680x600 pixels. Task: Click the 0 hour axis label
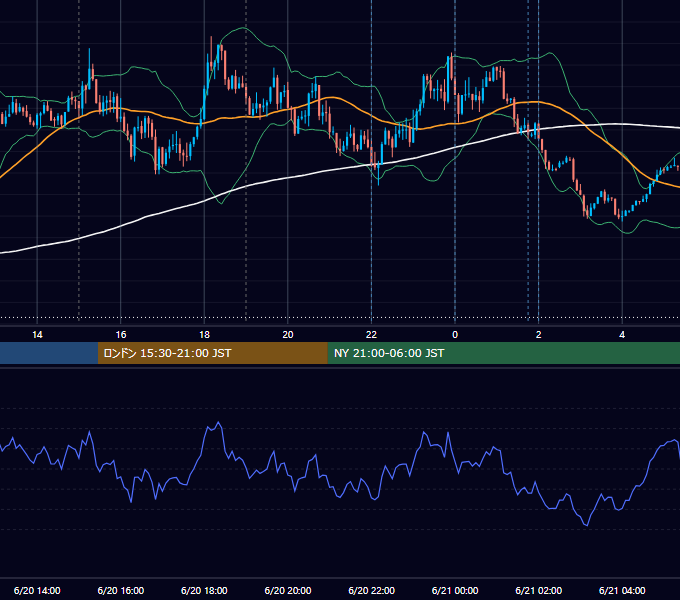455,335
